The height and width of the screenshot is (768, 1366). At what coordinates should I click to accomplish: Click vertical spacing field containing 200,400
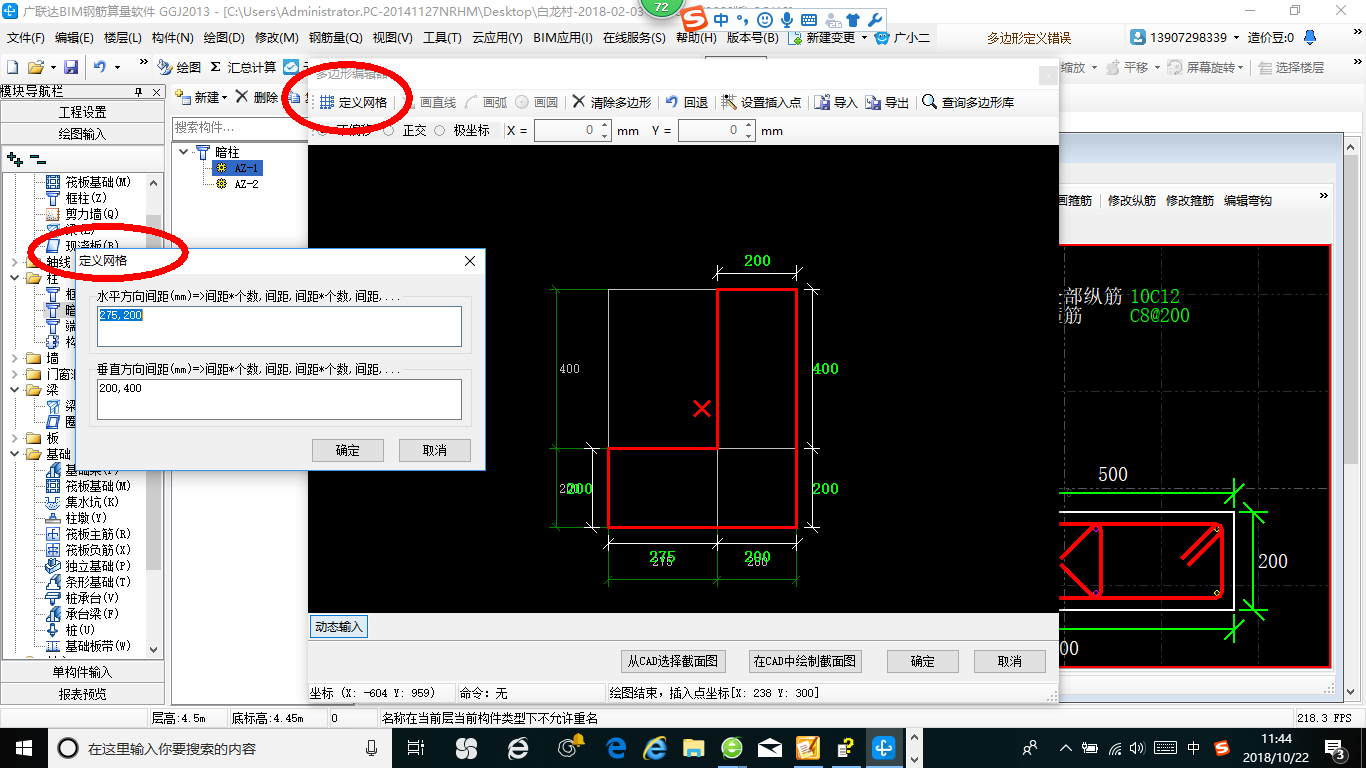point(279,399)
